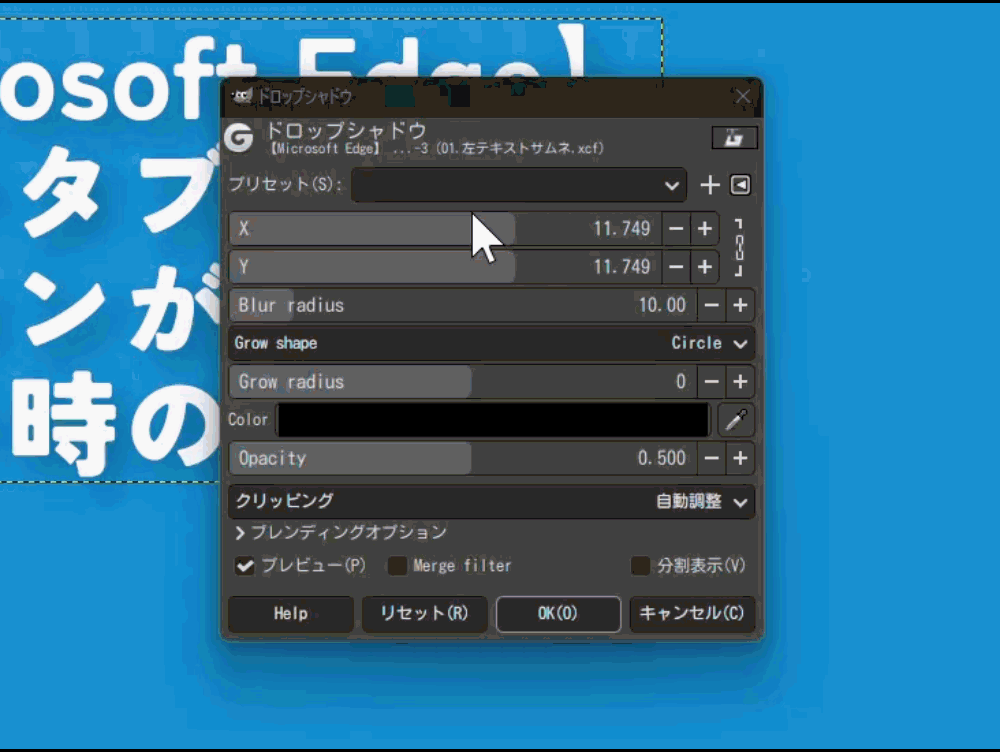Enable the Merge filter checkbox
1000x752 pixels.
[x=397, y=566]
